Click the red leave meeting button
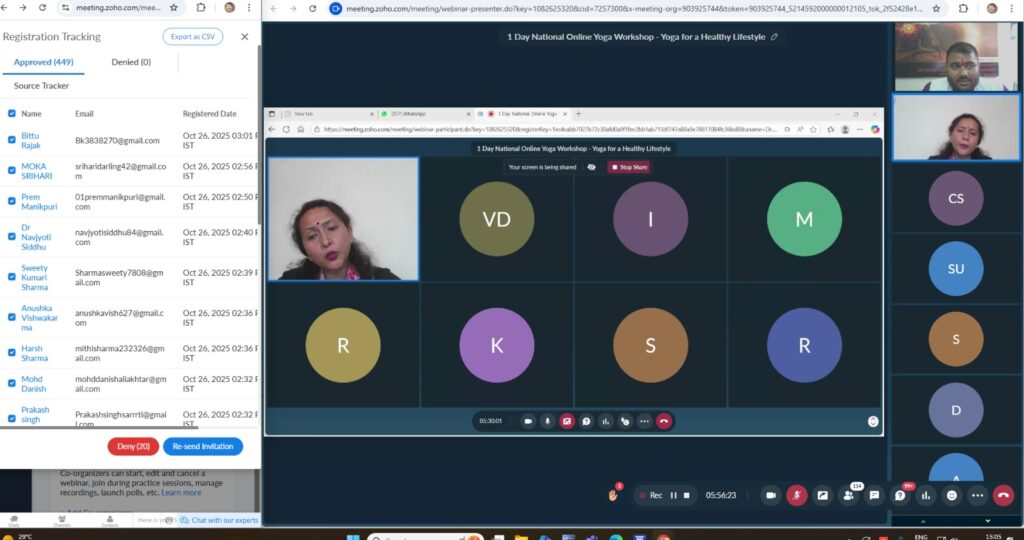 coord(1003,495)
